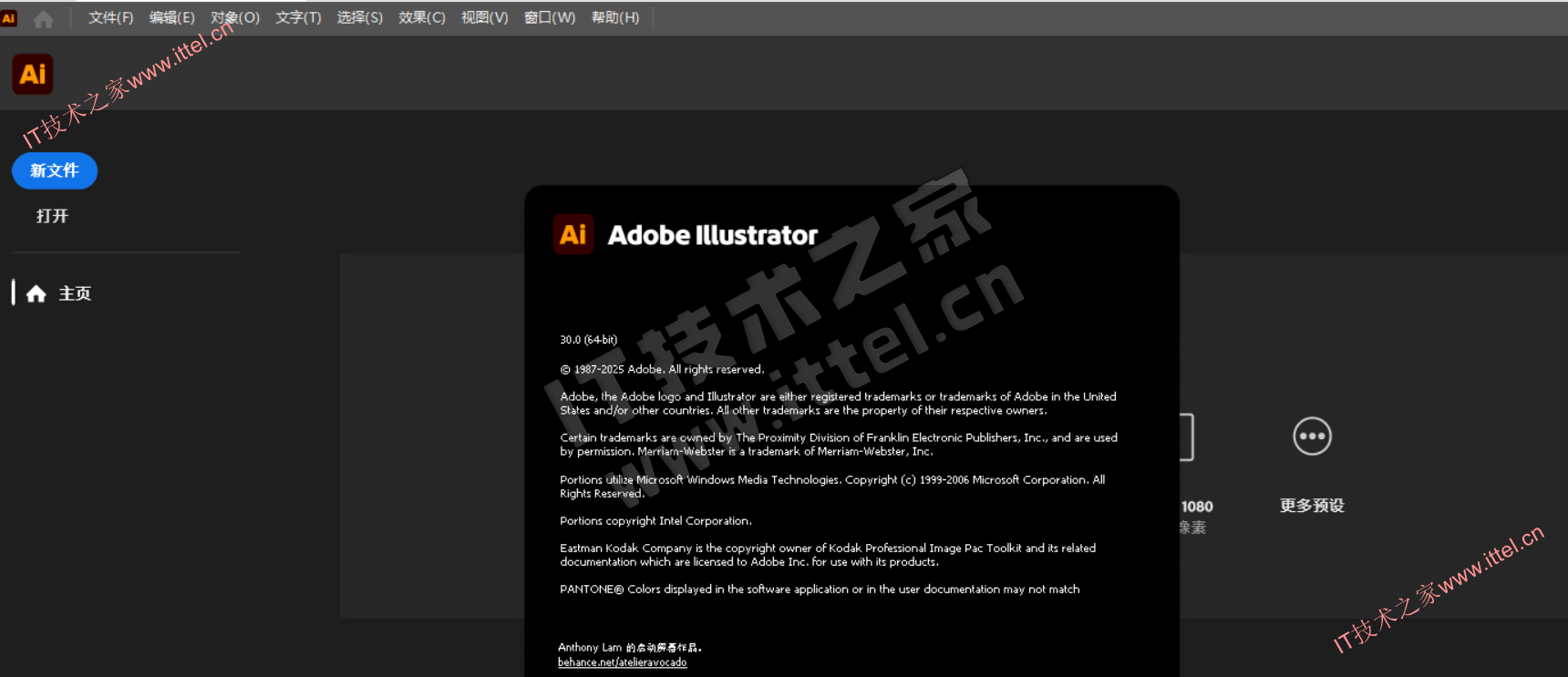Click the Ai logo in the About dialog
This screenshot has width=1568, height=677.
click(x=573, y=235)
